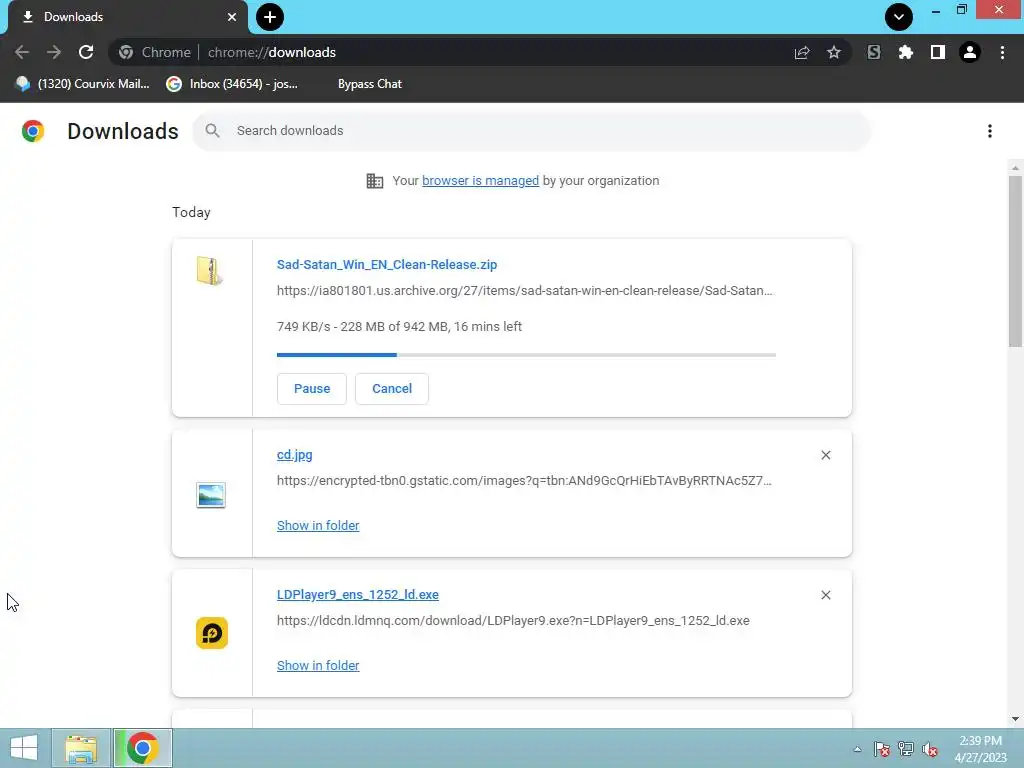Click the LDPlayer ldcdn source URL
Viewport: 1024px width, 768px height.
[x=513, y=620]
